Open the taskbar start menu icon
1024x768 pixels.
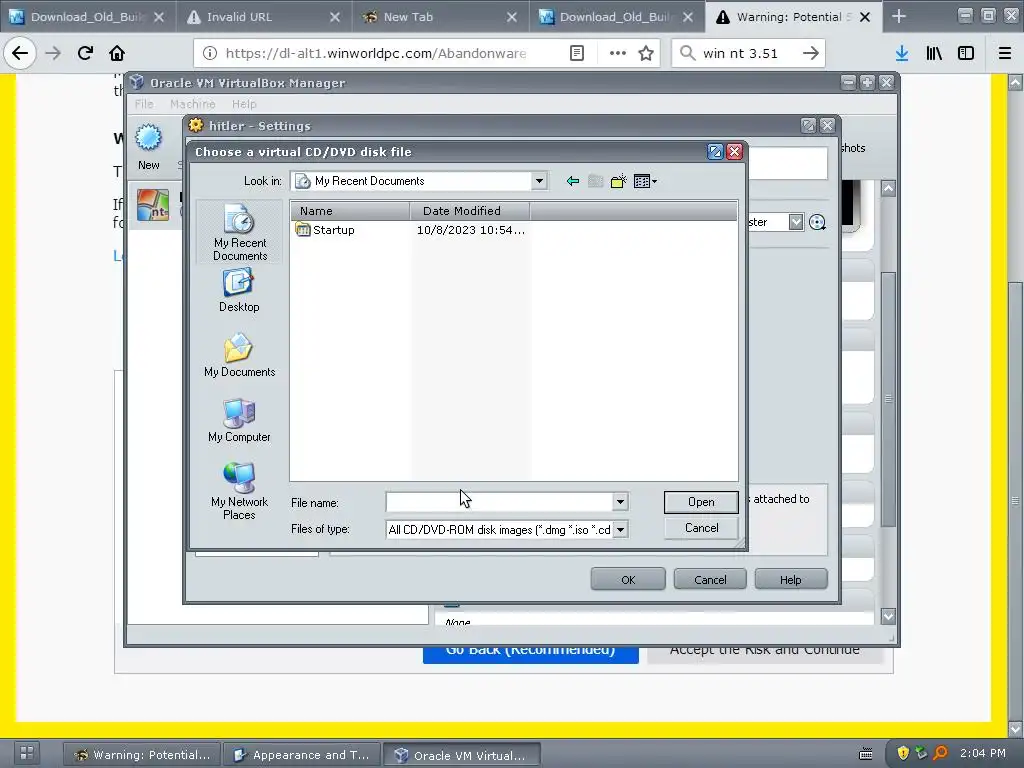pos(27,753)
